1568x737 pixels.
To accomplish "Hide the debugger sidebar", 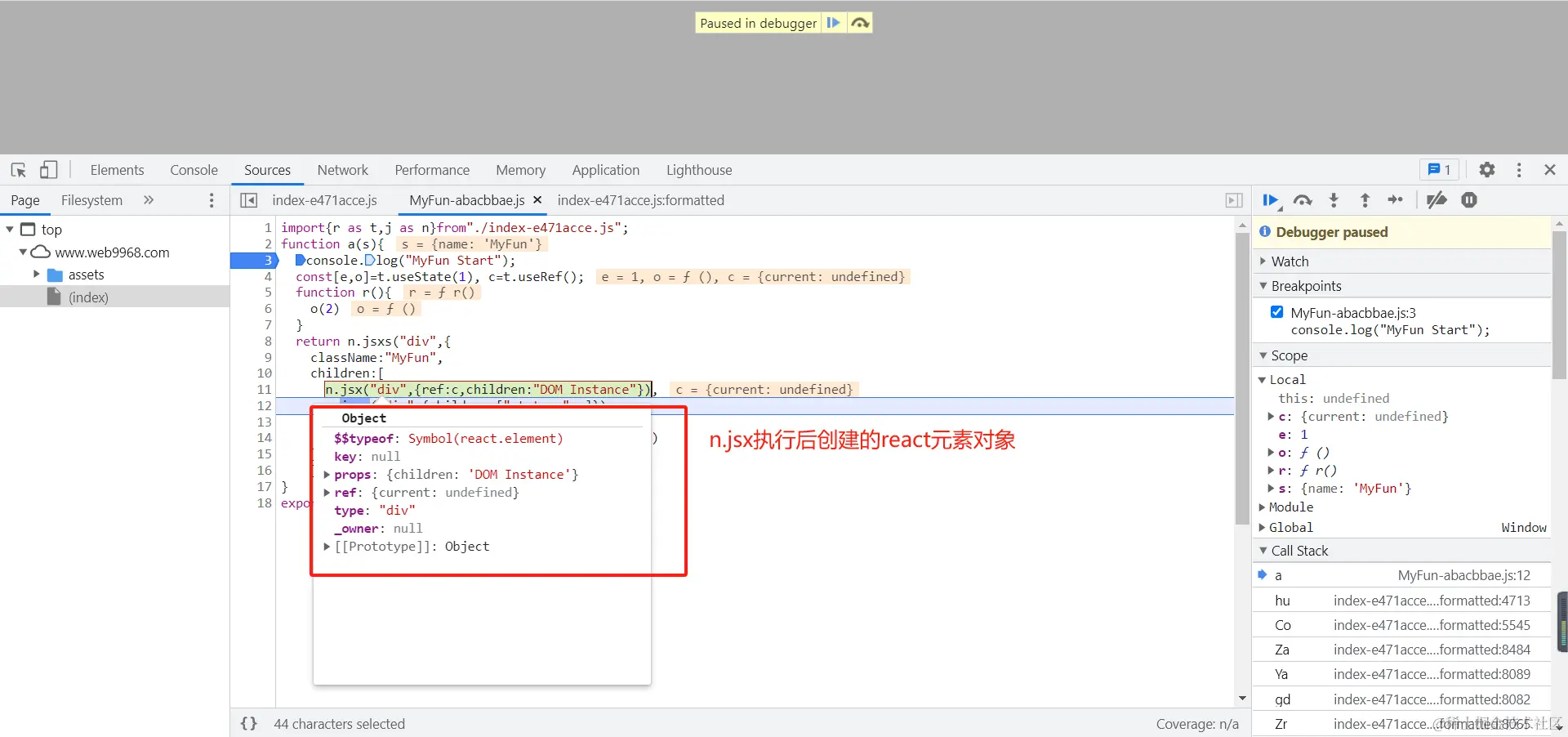I will click(1234, 200).
